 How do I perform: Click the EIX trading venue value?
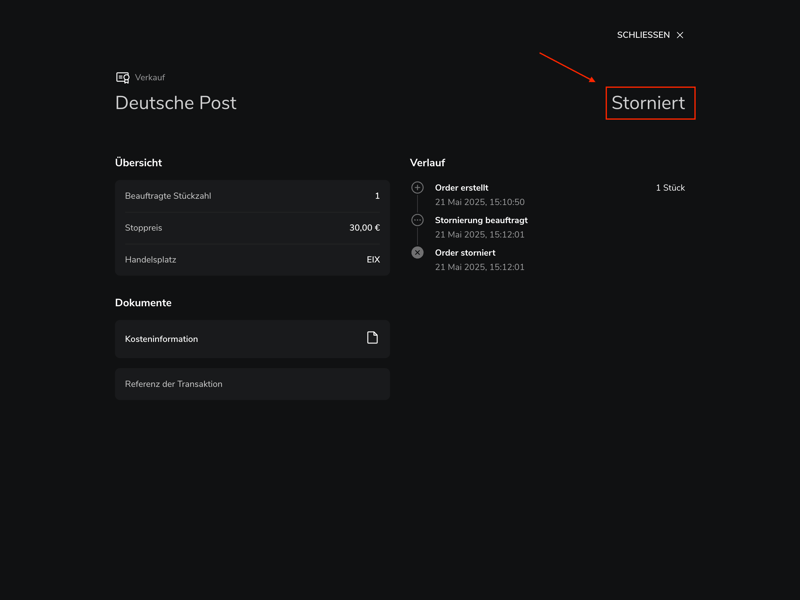click(x=373, y=260)
